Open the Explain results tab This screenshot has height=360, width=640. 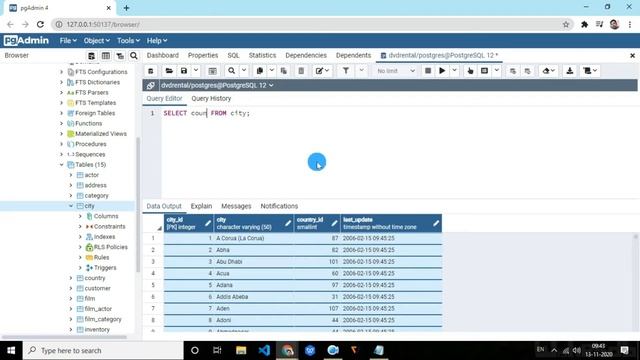201,206
